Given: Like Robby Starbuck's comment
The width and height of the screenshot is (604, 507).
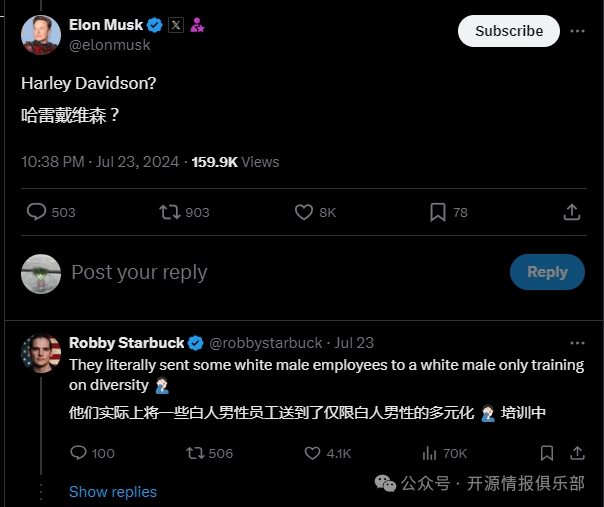Looking at the screenshot, I should (x=312, y=453).
